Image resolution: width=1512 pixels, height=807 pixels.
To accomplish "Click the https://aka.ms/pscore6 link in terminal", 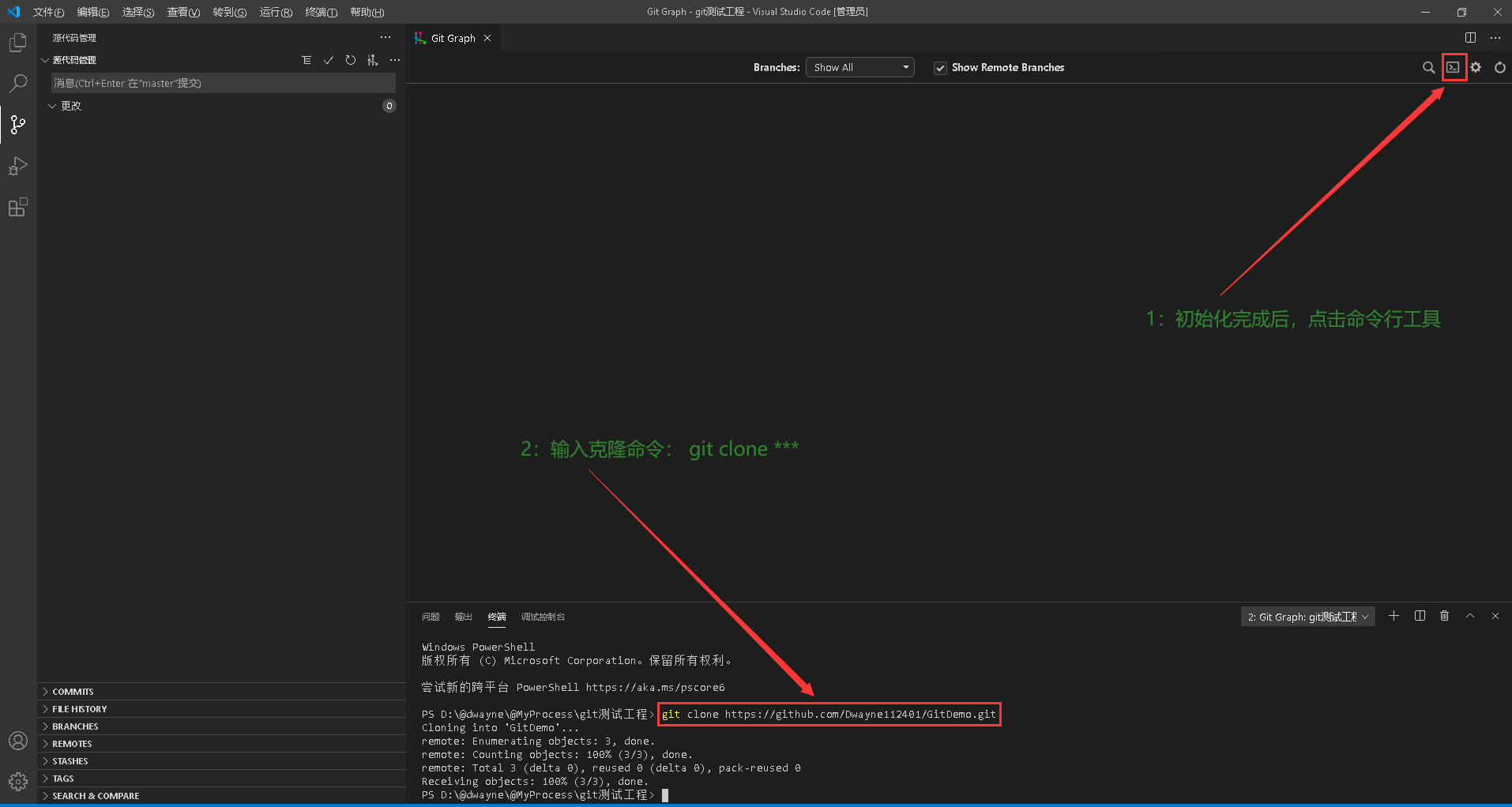I will click(x=655, y=688).
